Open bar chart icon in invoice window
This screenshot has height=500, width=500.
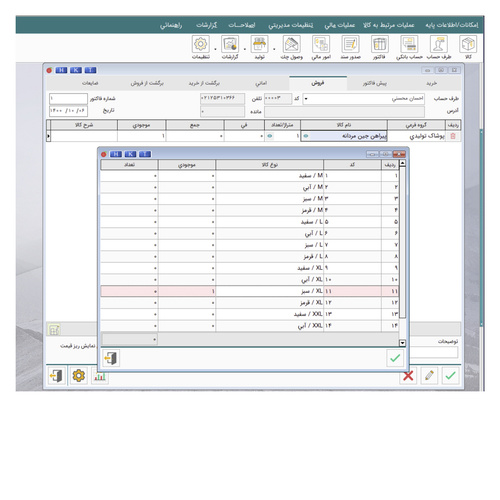pyautogui.click(x=100, y=377)
